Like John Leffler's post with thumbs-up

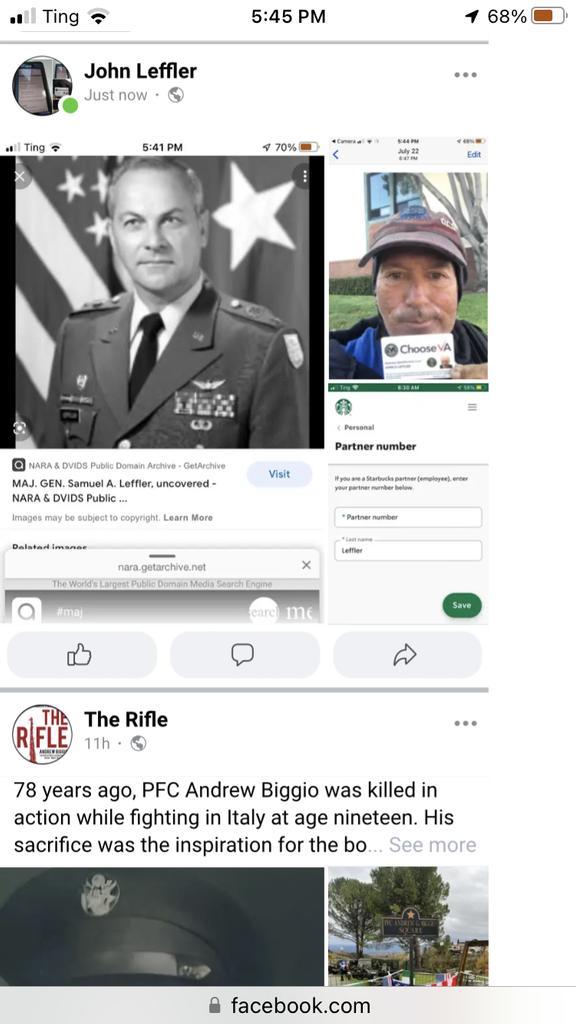(81, 654)
